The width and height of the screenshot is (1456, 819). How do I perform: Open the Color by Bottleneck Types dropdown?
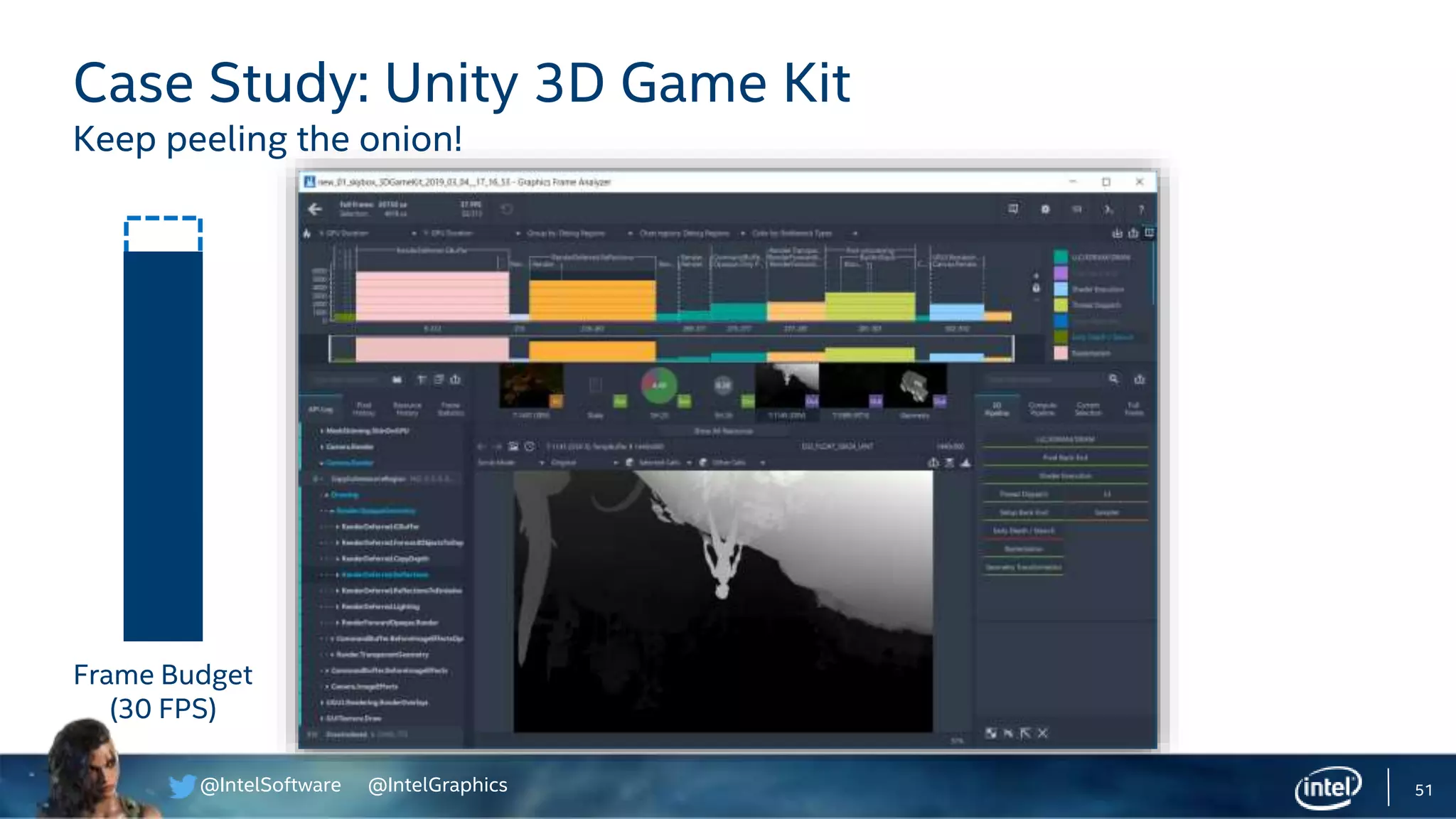click(x=804, y=233)
